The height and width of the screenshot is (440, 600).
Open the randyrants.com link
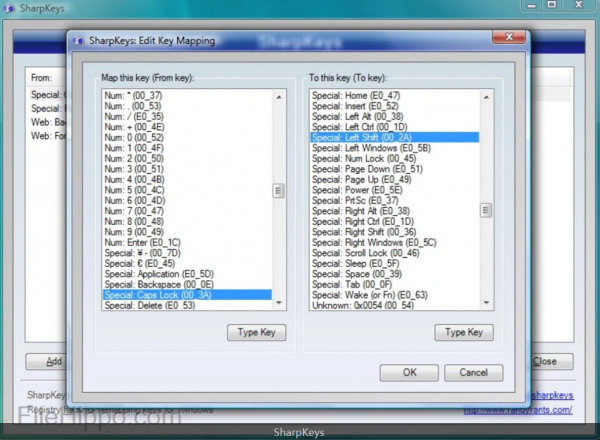click(518, 410)
